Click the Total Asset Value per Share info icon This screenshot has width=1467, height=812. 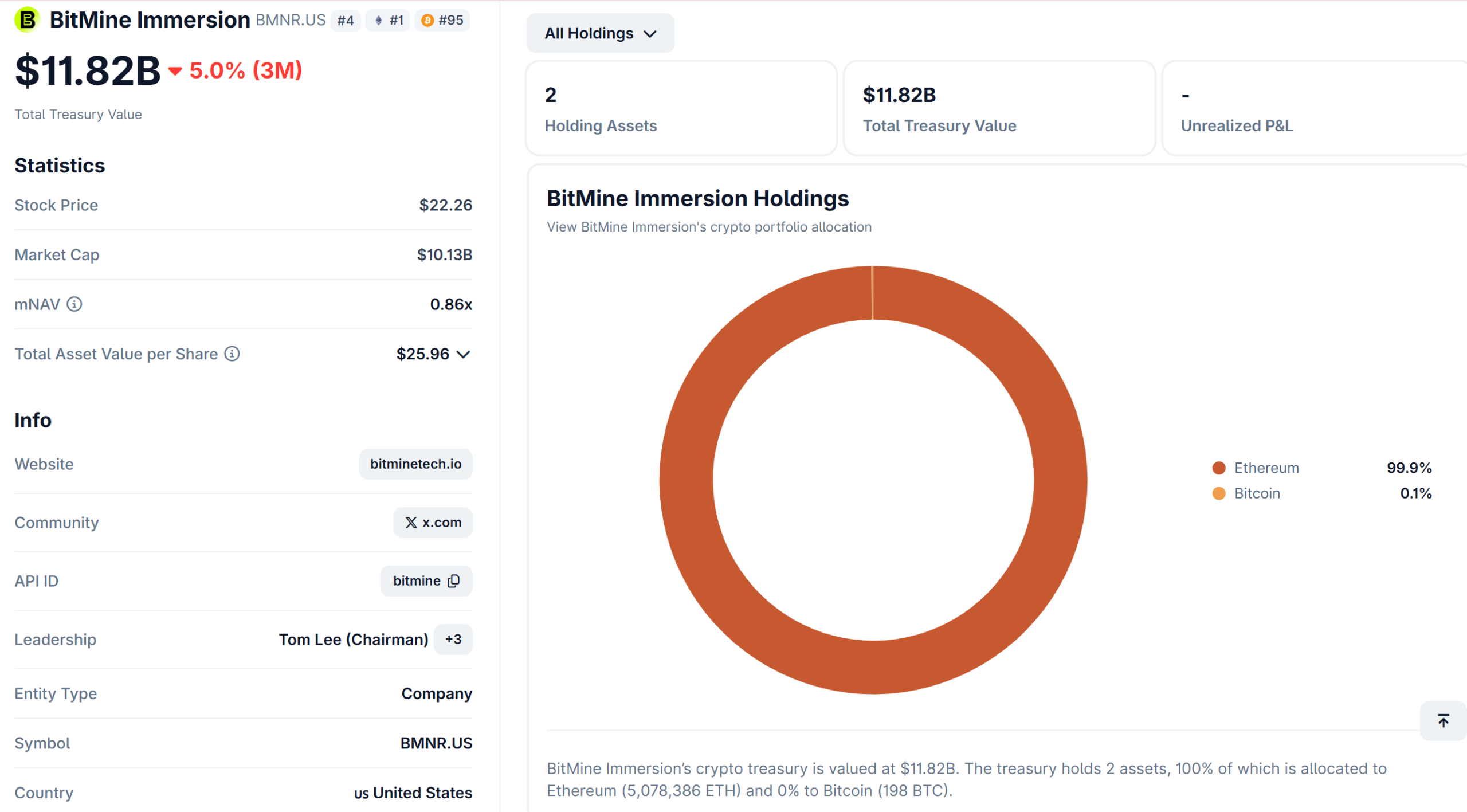coord(232,354)
